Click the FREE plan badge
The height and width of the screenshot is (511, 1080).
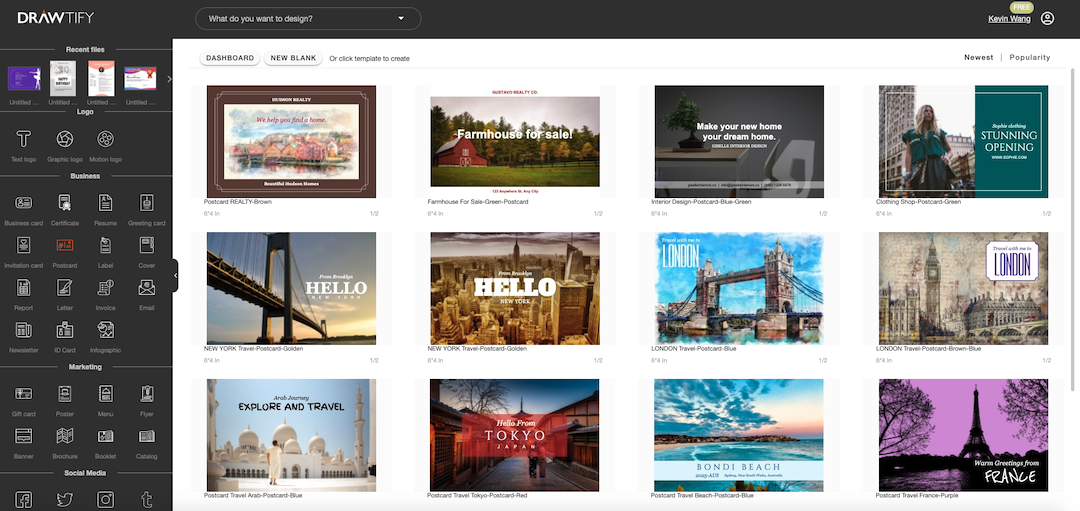[x=1022, y=8]
